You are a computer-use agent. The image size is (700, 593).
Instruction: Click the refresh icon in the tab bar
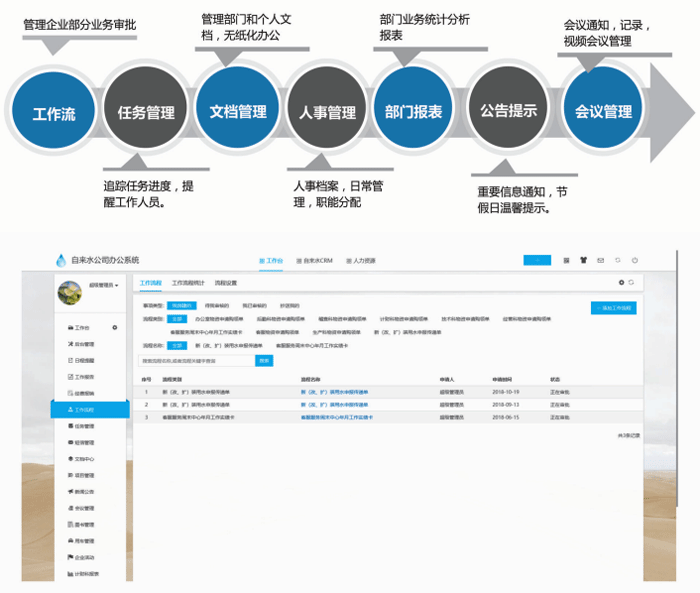631,283
